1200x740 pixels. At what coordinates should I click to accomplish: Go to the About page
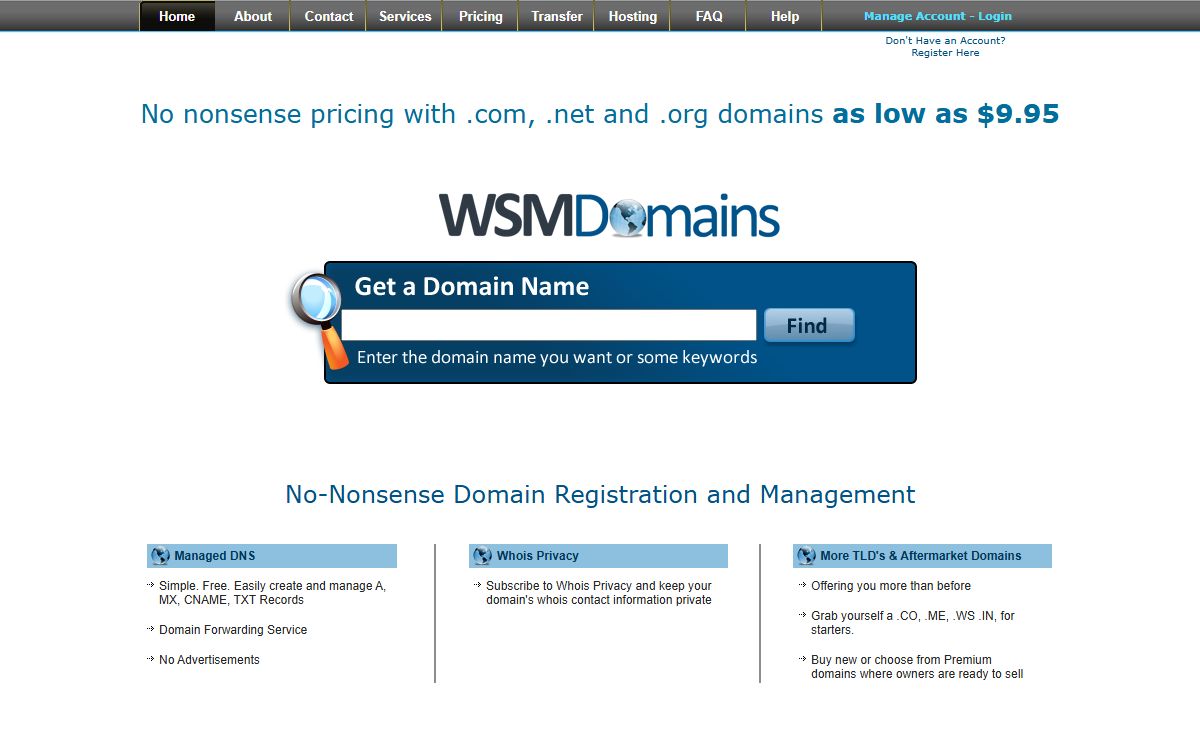[253, 16]
